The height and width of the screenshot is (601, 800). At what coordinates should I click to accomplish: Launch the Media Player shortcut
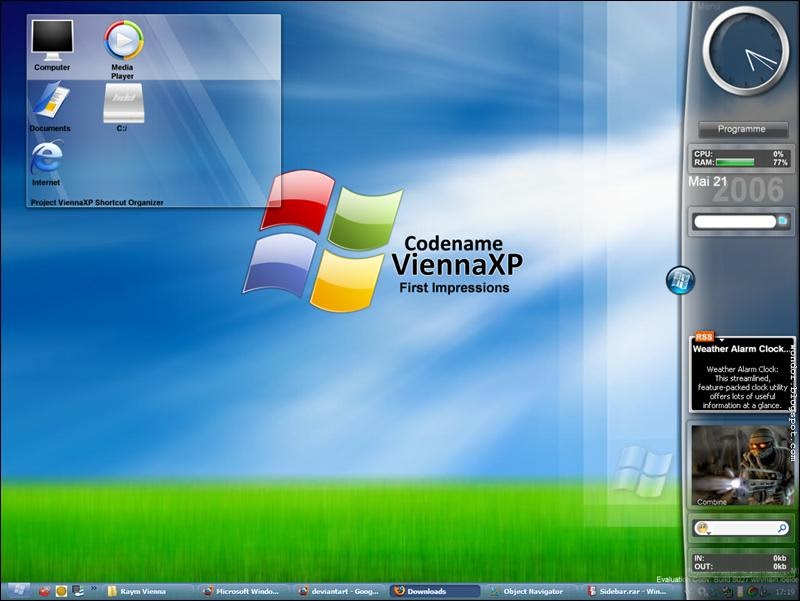point(123,49)
